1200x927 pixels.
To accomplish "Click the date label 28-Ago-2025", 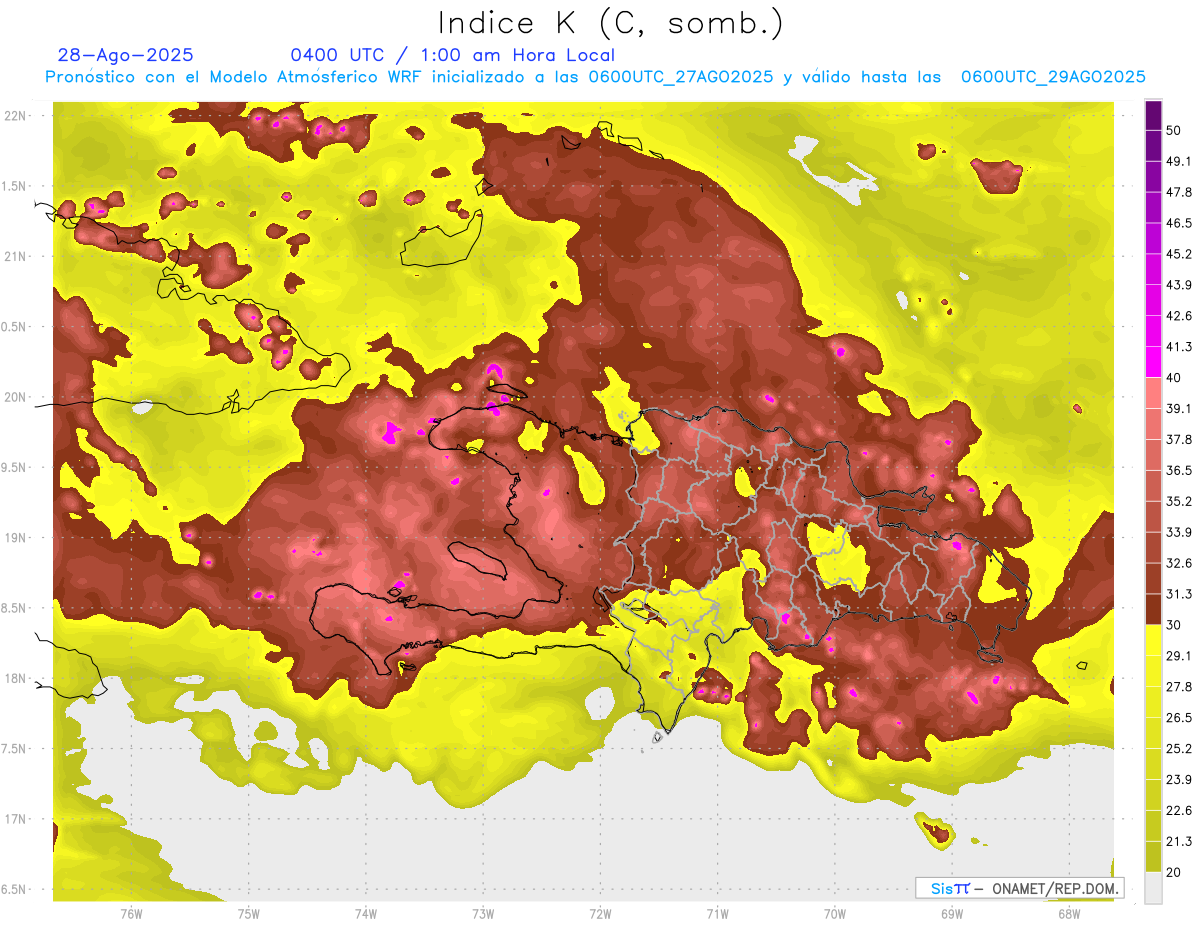I will (126, 55).
